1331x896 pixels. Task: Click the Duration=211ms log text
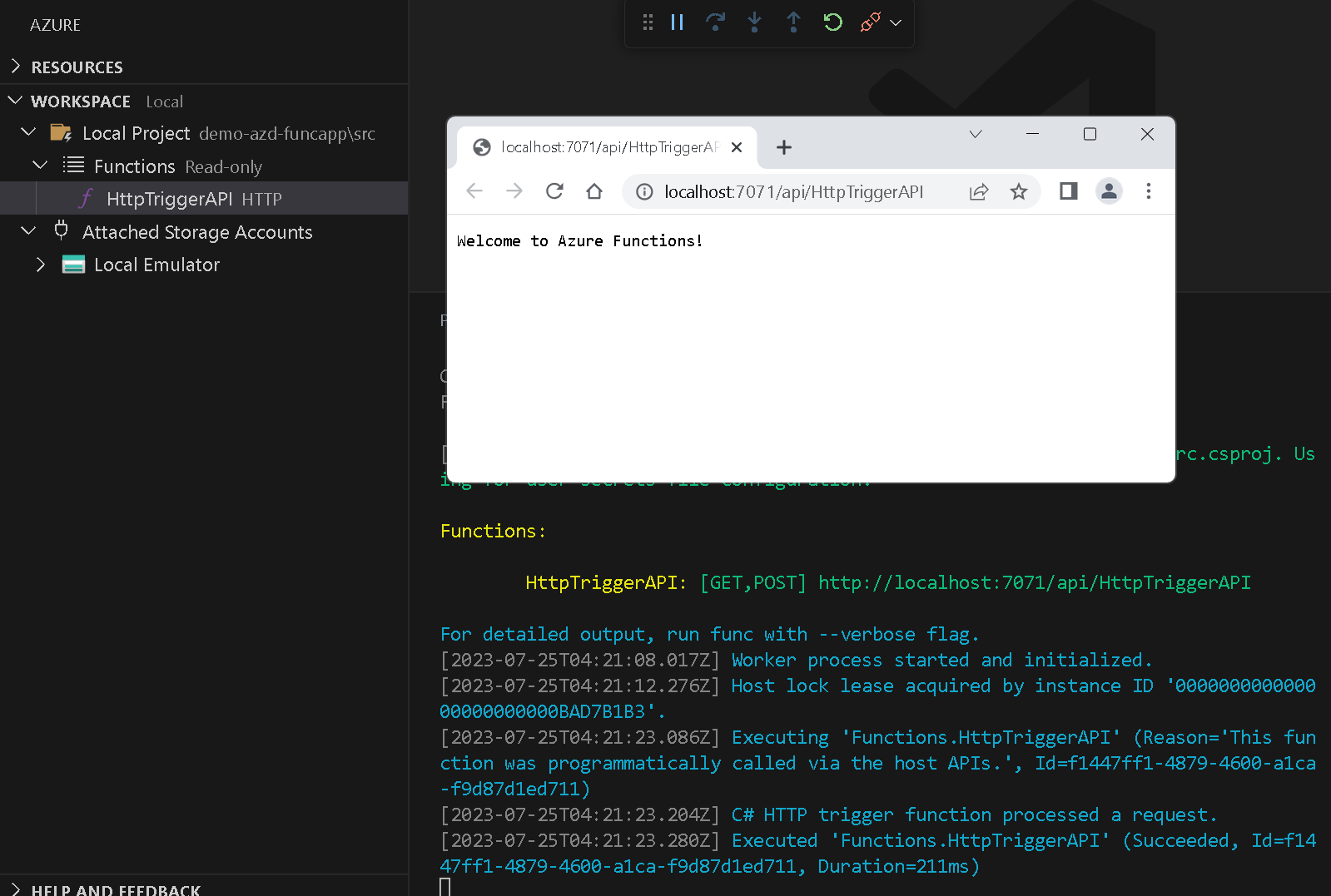click(x=898, y=867)
